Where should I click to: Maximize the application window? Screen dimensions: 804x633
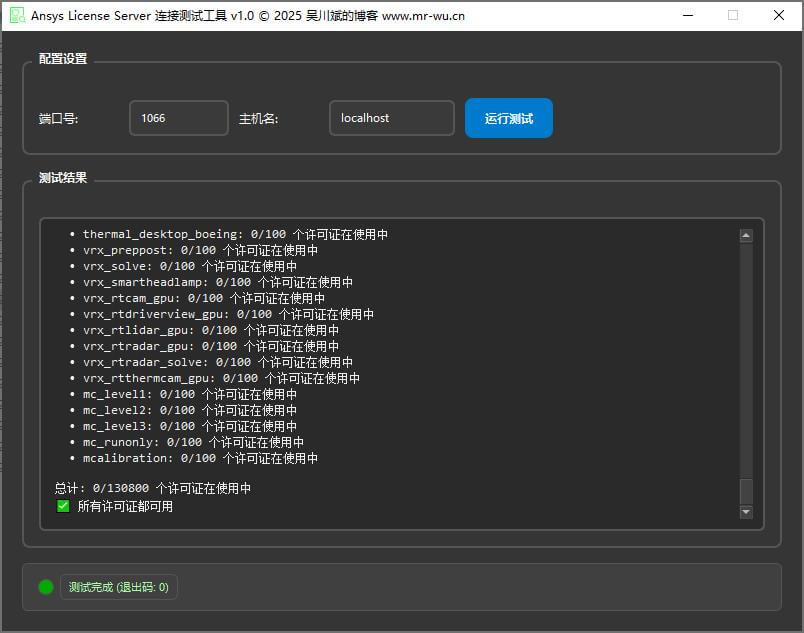[733, 16]
